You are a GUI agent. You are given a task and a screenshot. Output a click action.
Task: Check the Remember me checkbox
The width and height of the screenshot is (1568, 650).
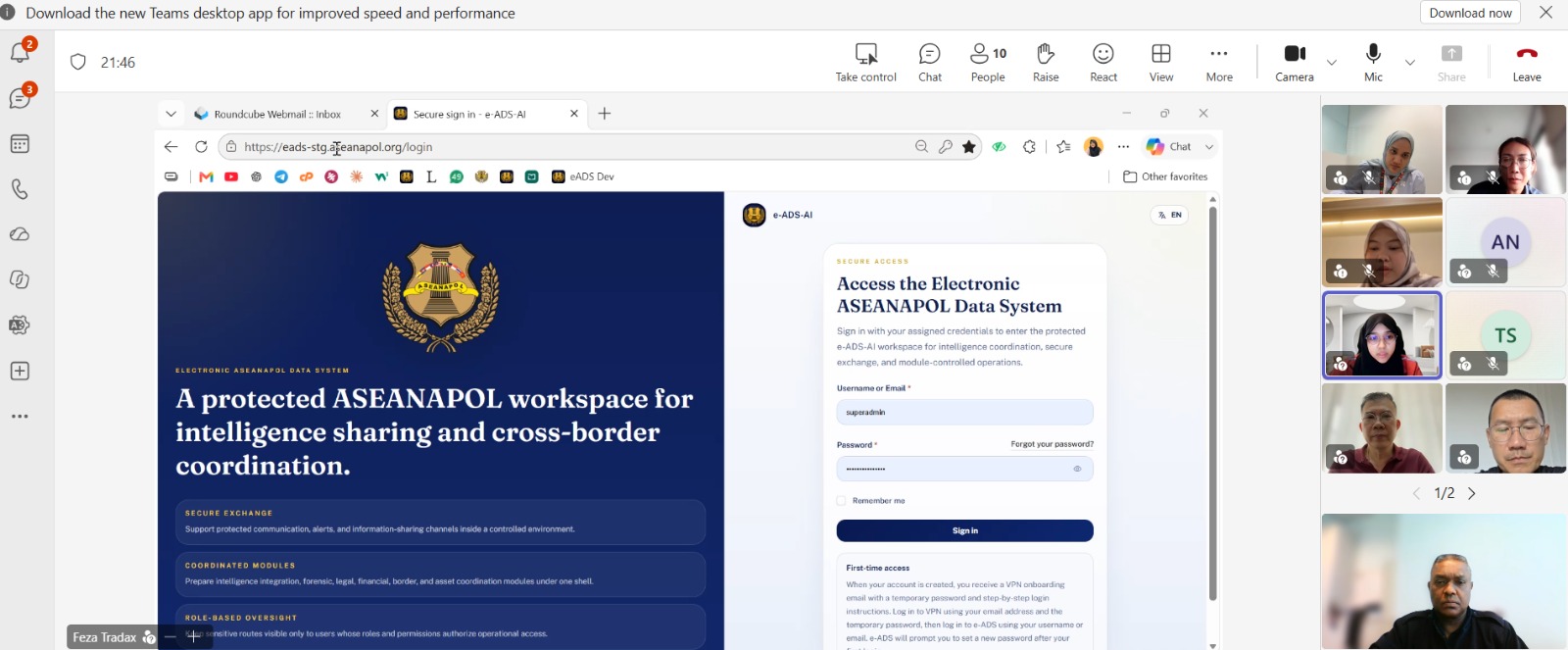point(841,501)
